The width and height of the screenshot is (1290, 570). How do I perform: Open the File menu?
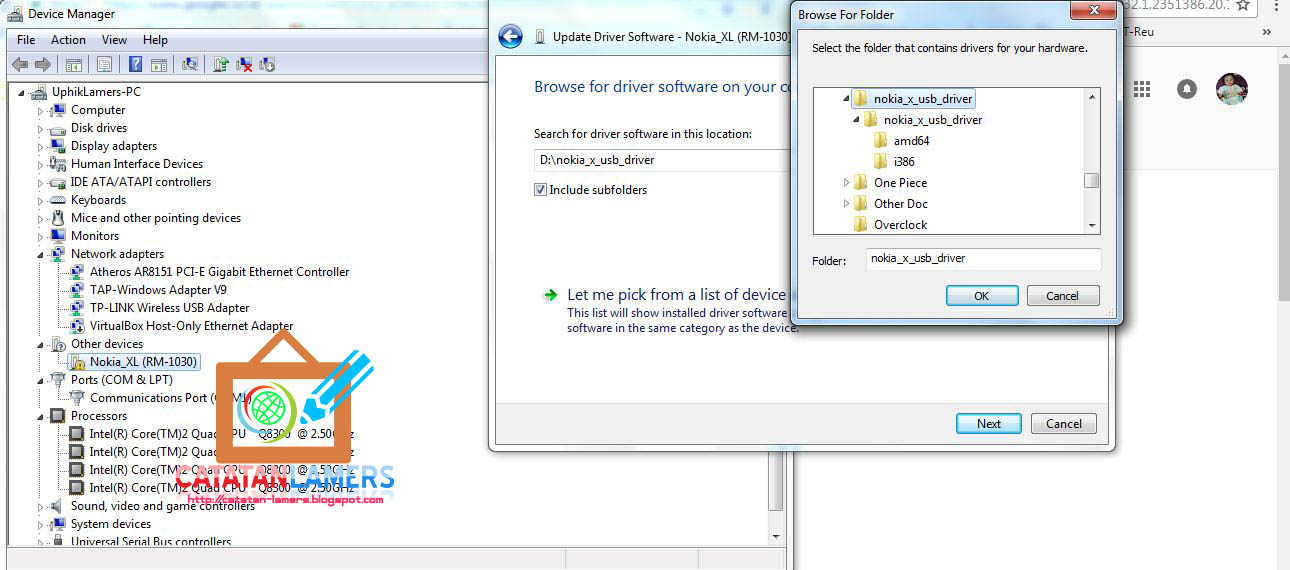coord(26,40)
